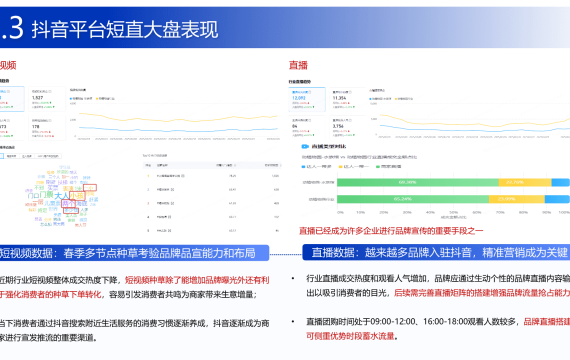Open the rank 1 row in the Top10 table

(213, 176)
